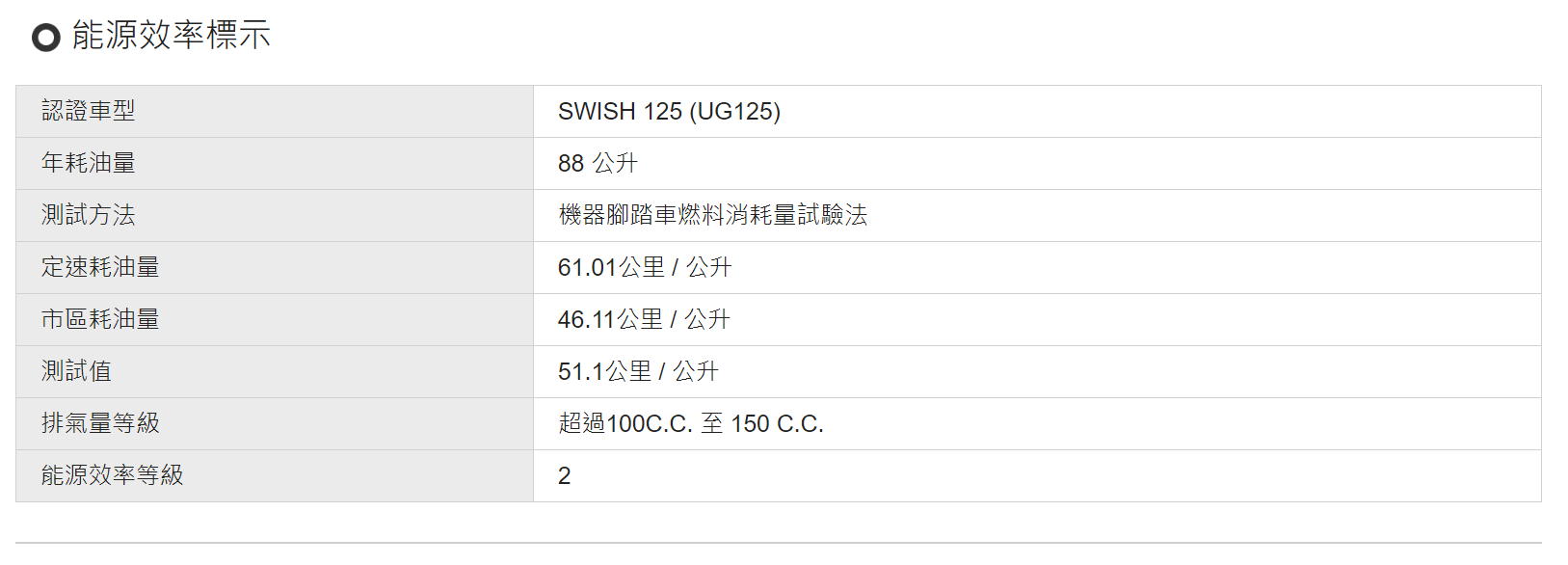This screenshot has height=565, width=1568.
Task: Click the horizontal divider line below the table
Action: [779, 543]
